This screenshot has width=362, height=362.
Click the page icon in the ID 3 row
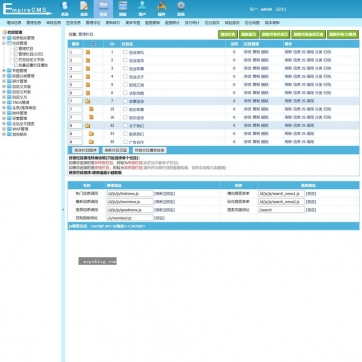88,68
